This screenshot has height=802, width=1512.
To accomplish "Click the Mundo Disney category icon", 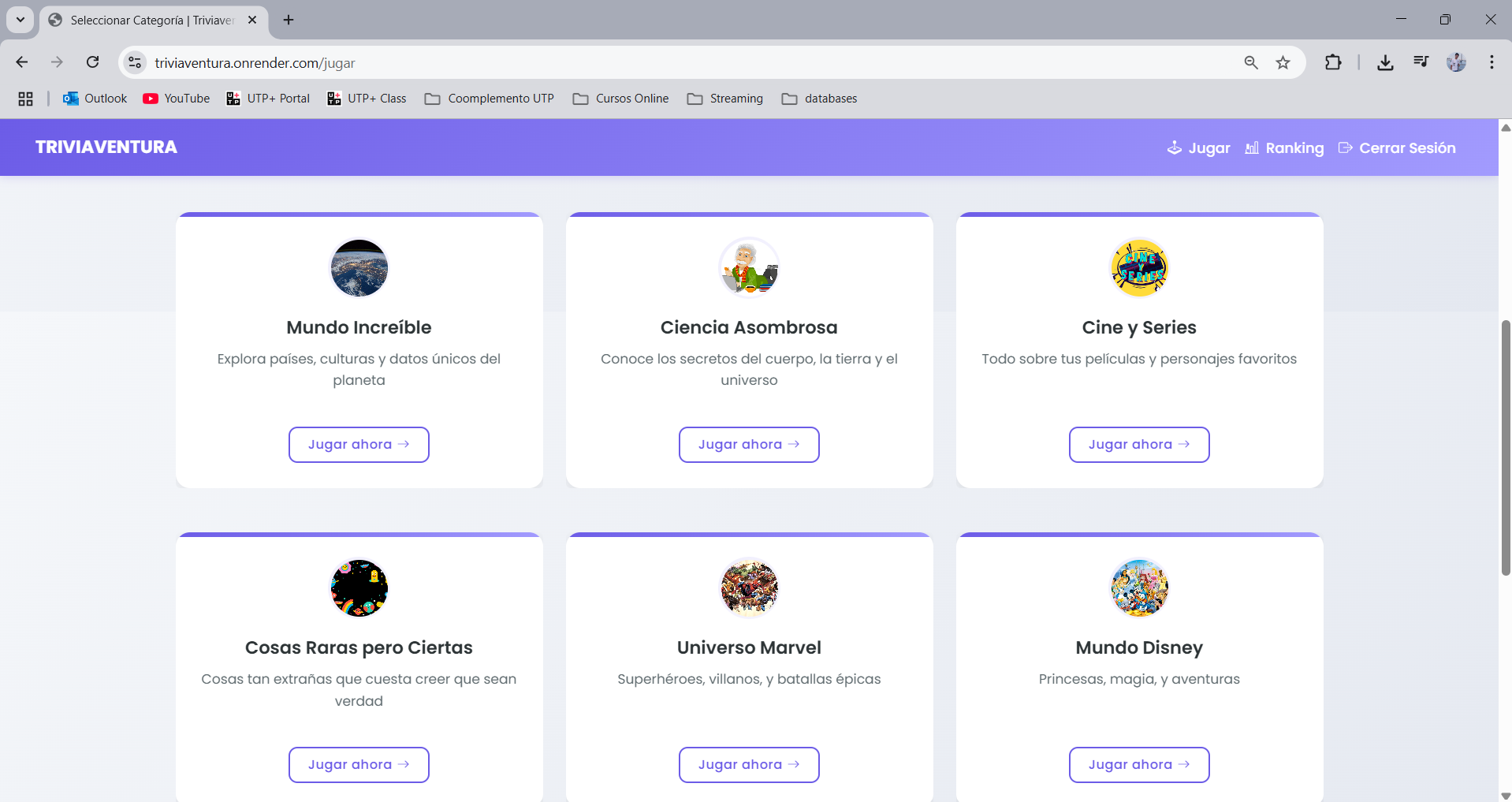I will click(x=1139, y=588).
